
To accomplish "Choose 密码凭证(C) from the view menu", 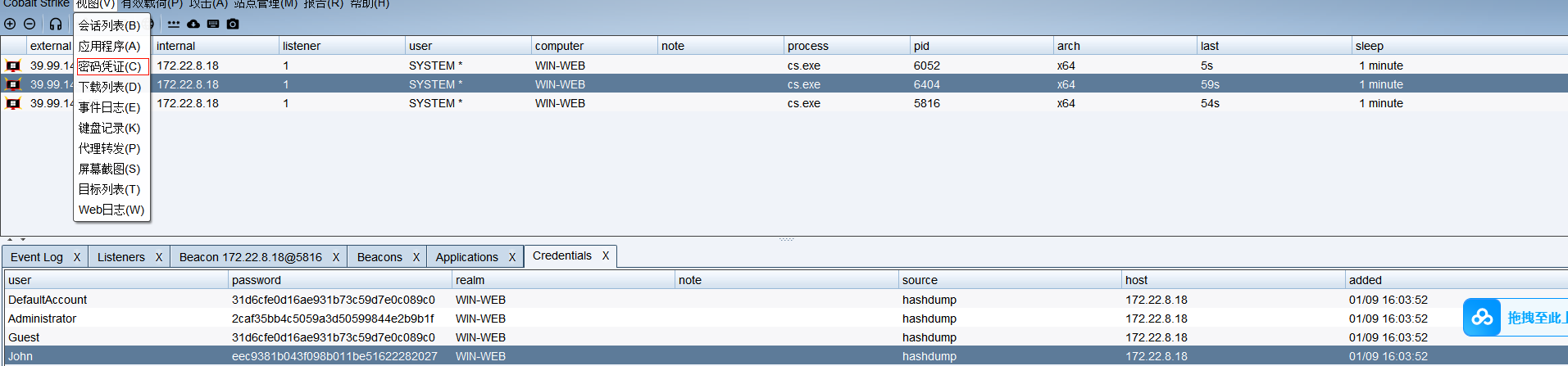I will pos(110,66).
